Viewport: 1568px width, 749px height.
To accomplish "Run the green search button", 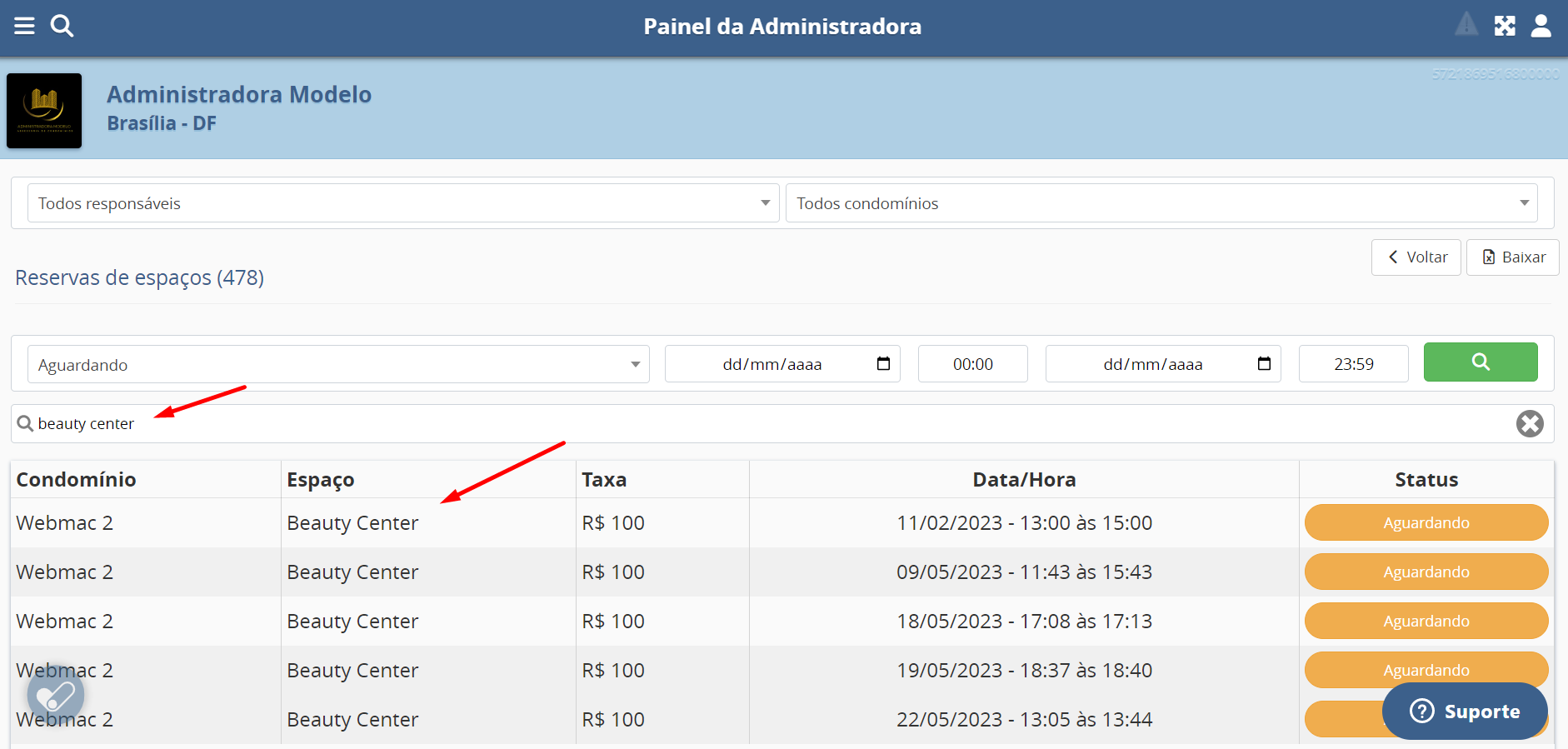I will click(x=1480, y=362).
